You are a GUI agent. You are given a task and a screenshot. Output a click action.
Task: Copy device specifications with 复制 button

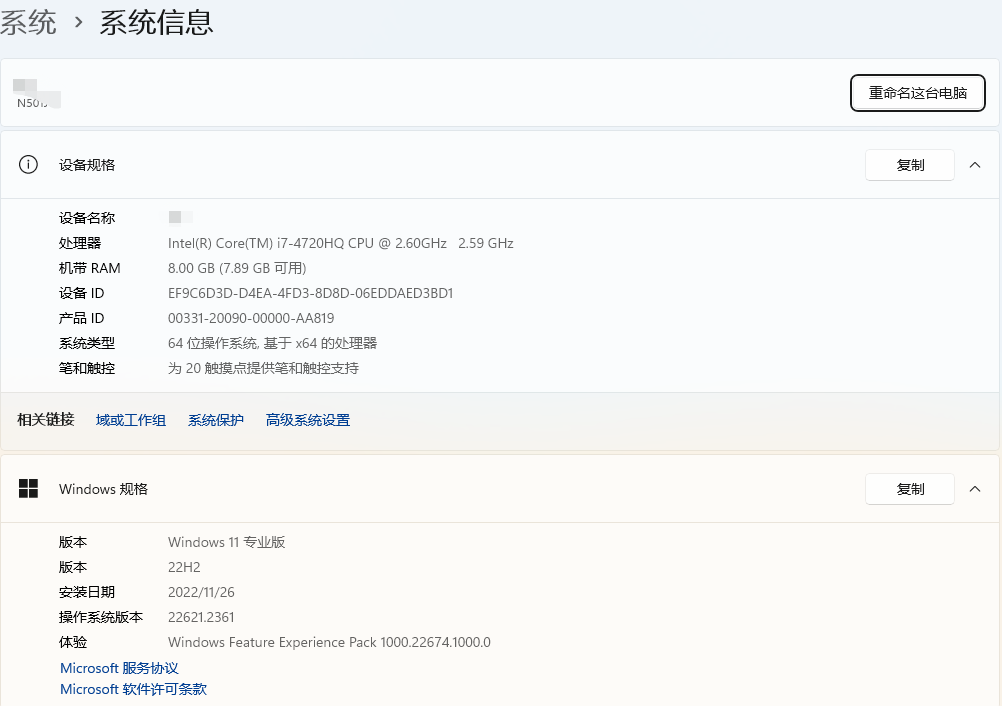[x=909, y=165]
